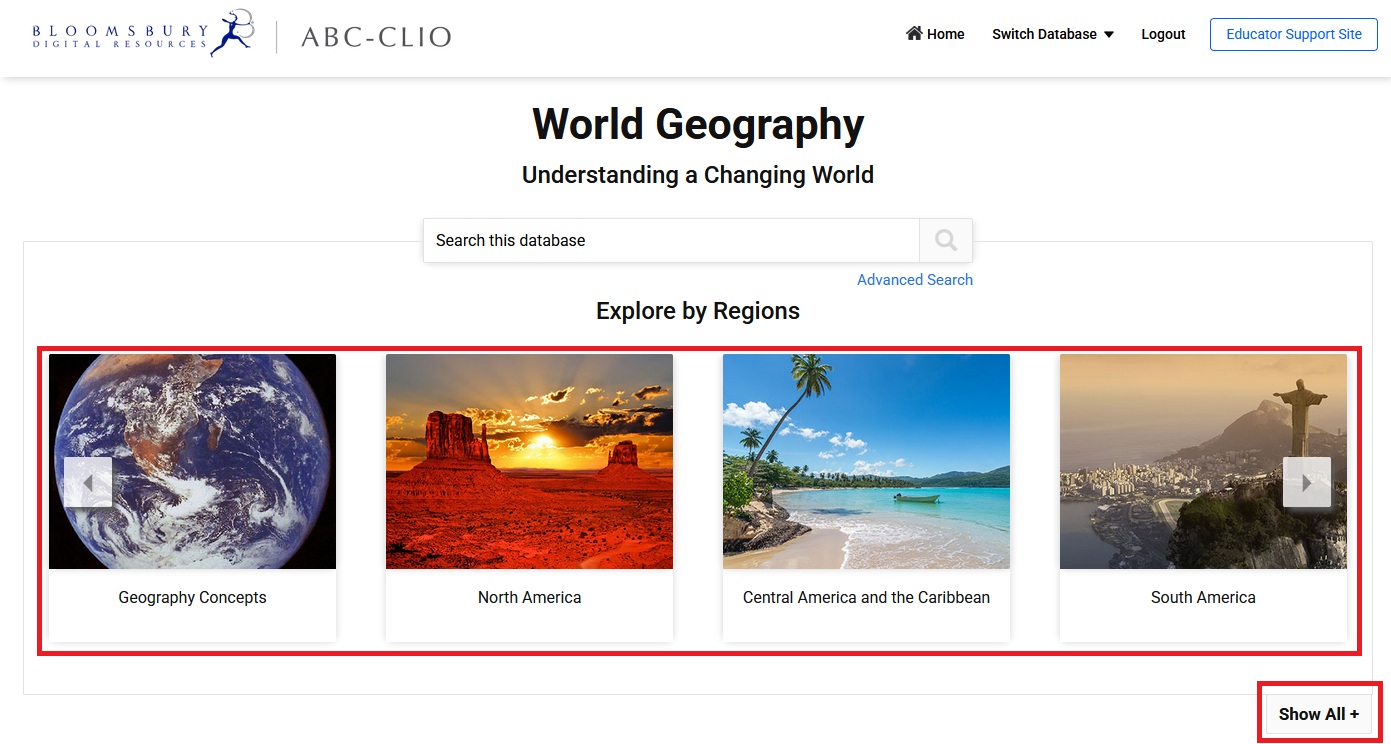Open the Switch Database dropdown
This screenshot has width=1391, height=744.
coord(1053,34)
